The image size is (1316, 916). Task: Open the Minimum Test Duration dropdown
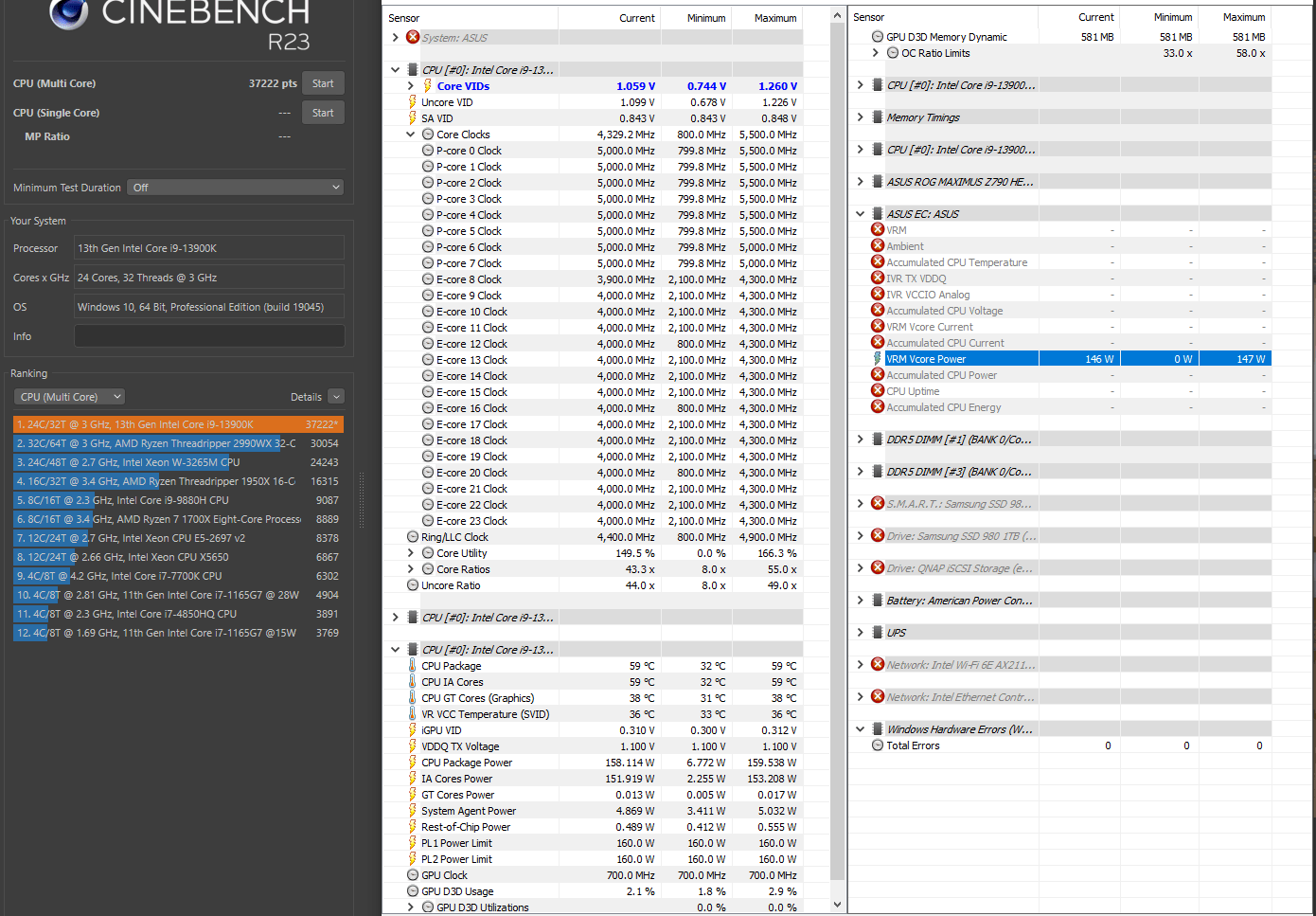(236, 188)
